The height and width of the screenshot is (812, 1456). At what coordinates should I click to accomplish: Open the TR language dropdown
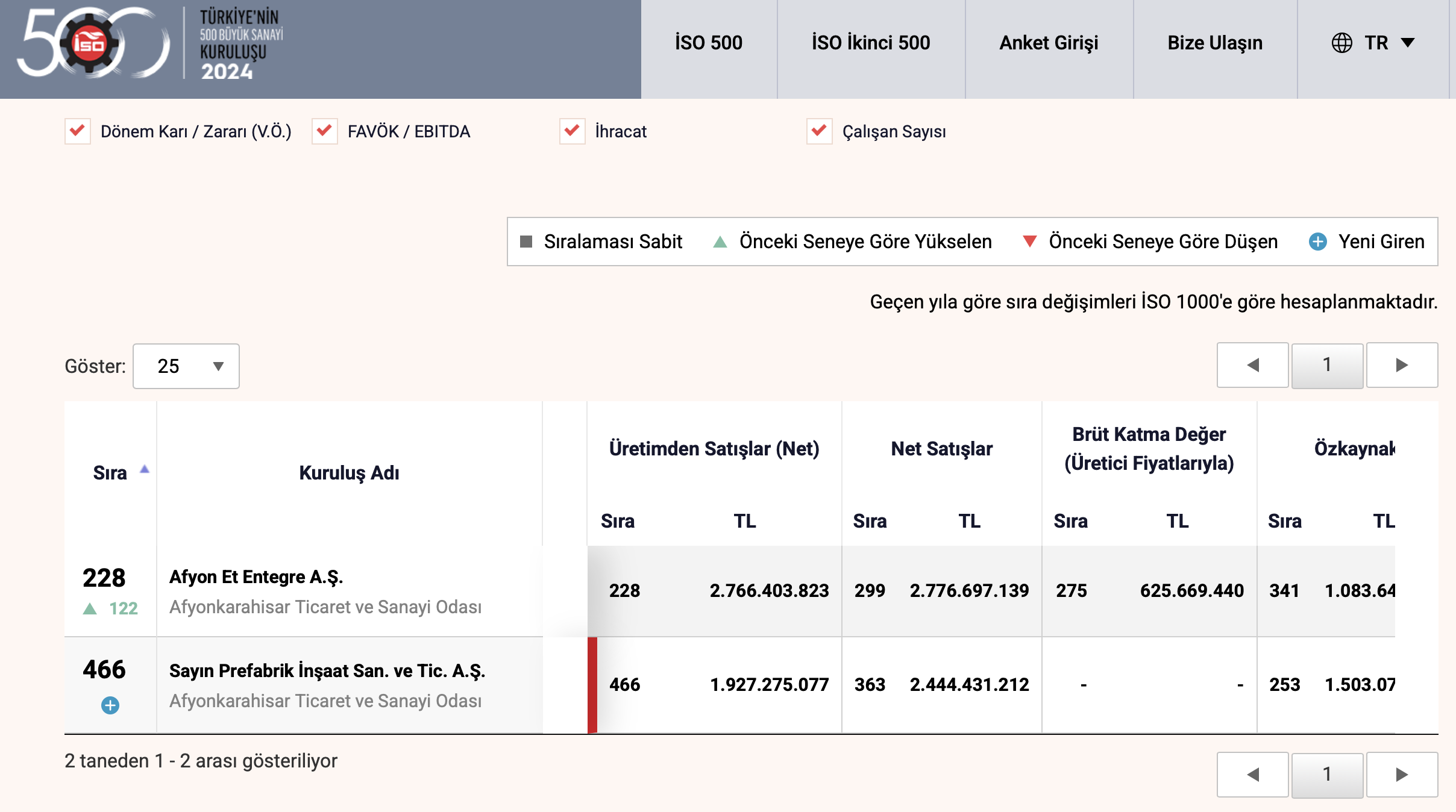click(1373, 43)
